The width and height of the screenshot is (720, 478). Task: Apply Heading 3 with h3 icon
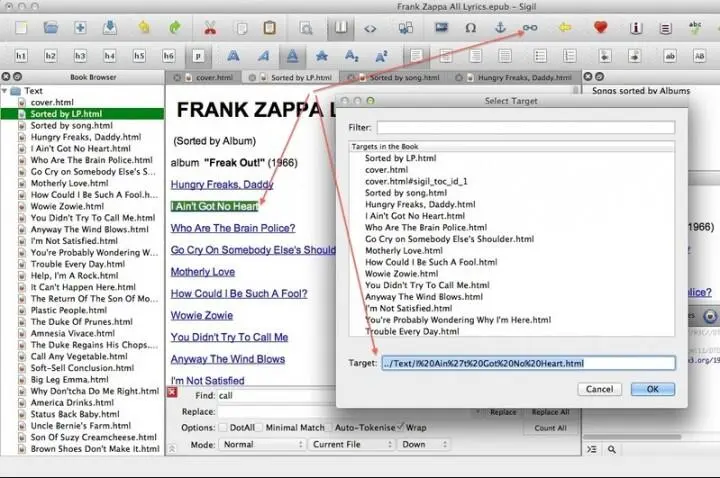click(80, 56)
